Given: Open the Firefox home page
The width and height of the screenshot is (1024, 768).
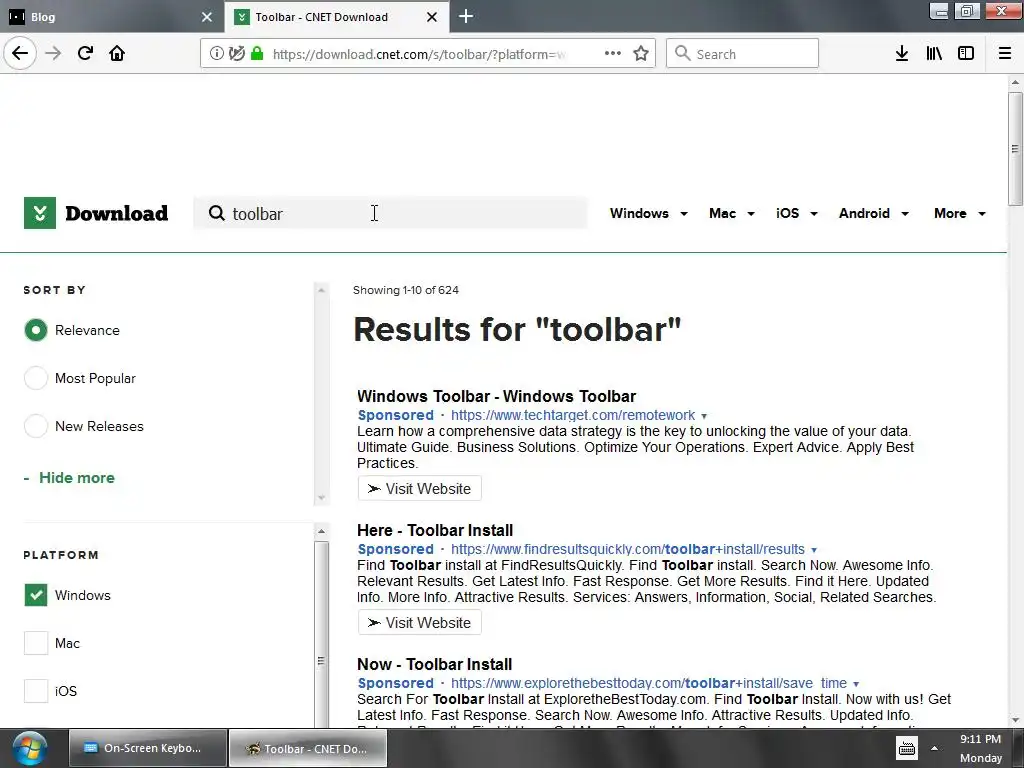Looking at the screenshot, I should pos(117,54).
